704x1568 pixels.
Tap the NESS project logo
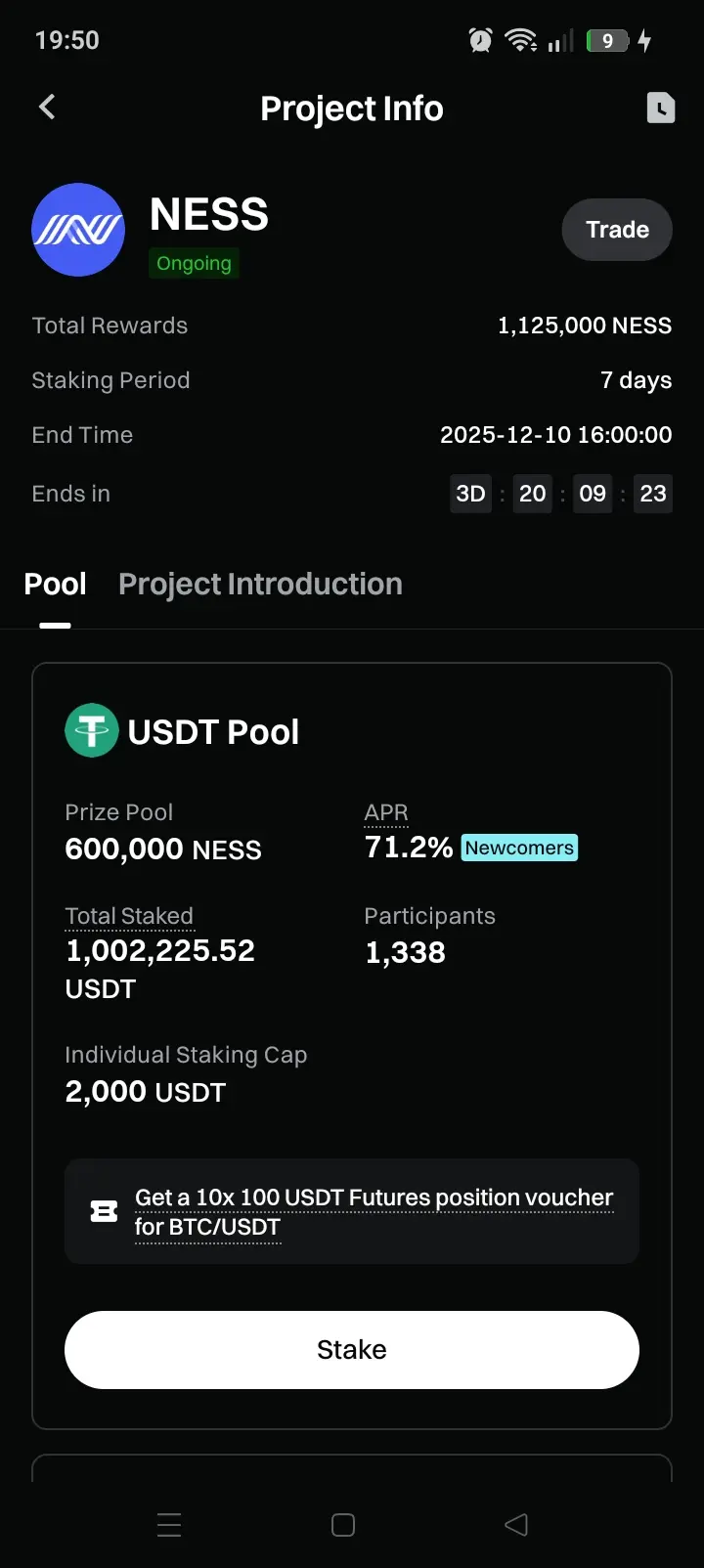[78, 230]
